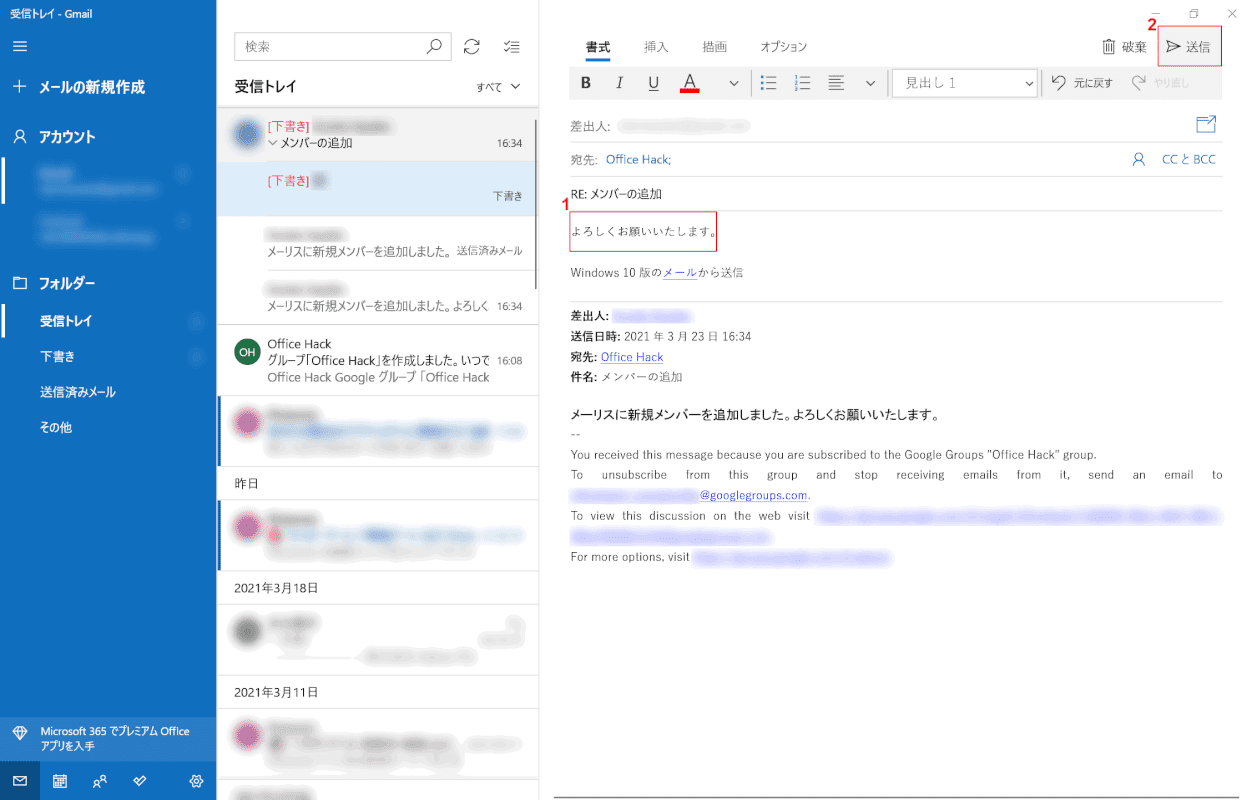The width and height of the screenshot is (1252, 800).
Task: Open the 見出し 1 style dropdown
Action: [965, 83]
